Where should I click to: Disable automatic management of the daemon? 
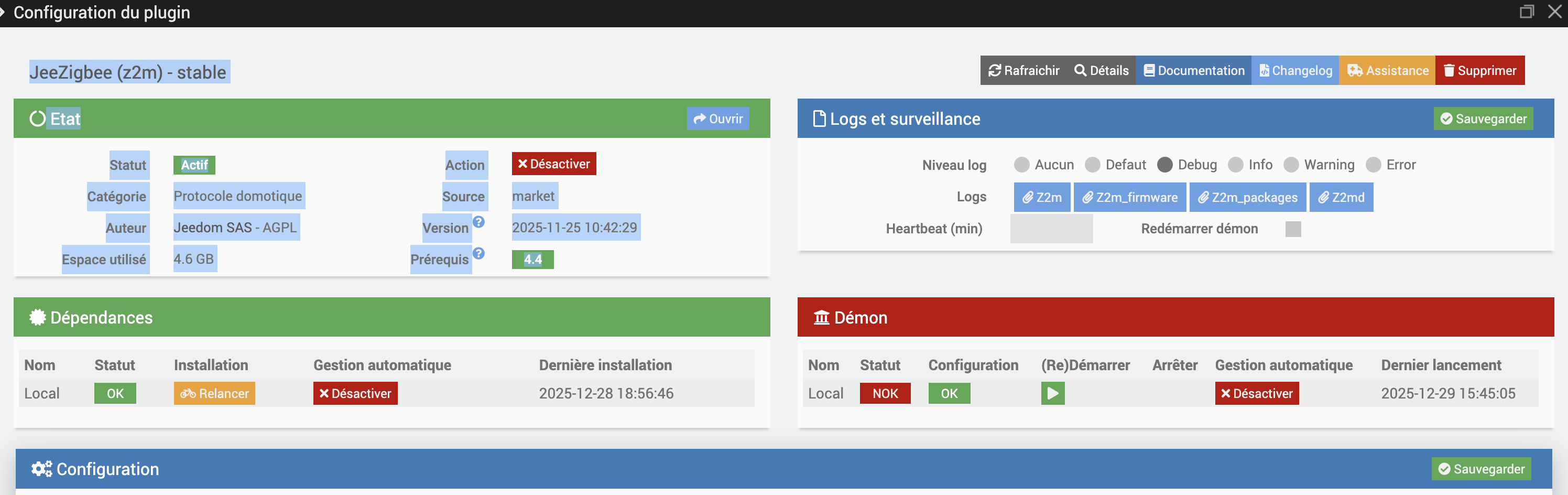point(1257,394)
